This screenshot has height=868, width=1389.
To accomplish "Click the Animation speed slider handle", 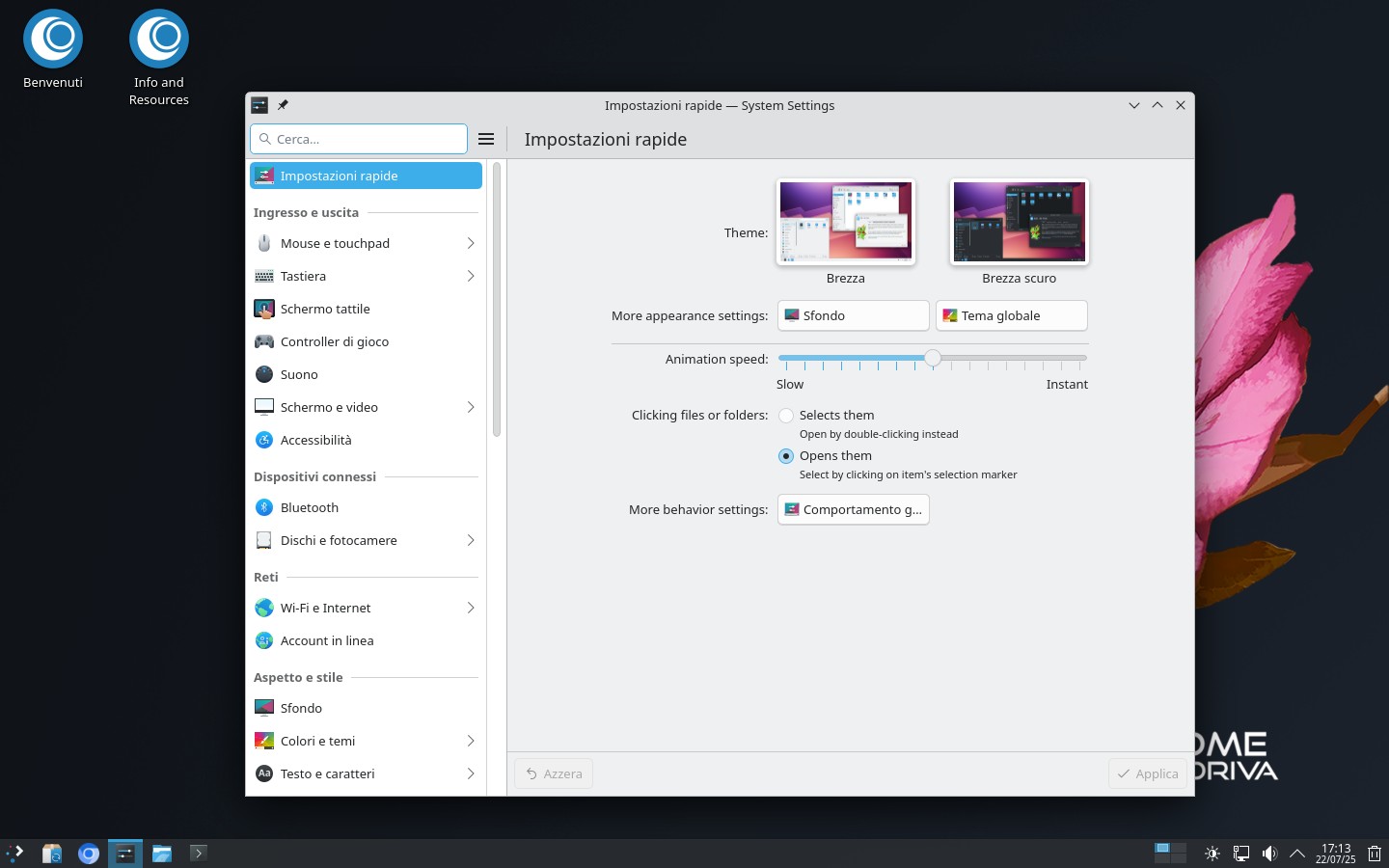I will point(932,358).
